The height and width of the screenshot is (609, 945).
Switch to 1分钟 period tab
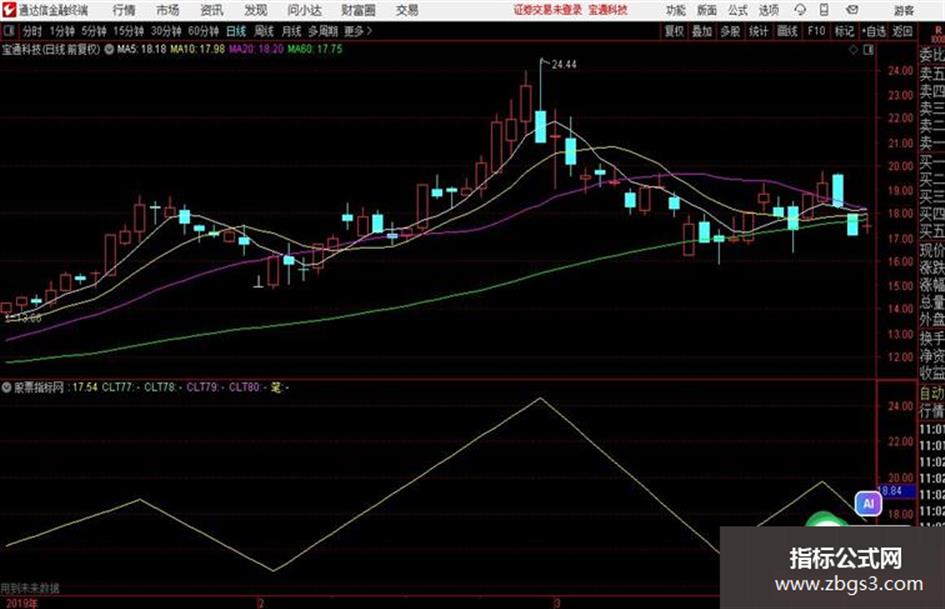pyautogui.click(x=61, y=31)
